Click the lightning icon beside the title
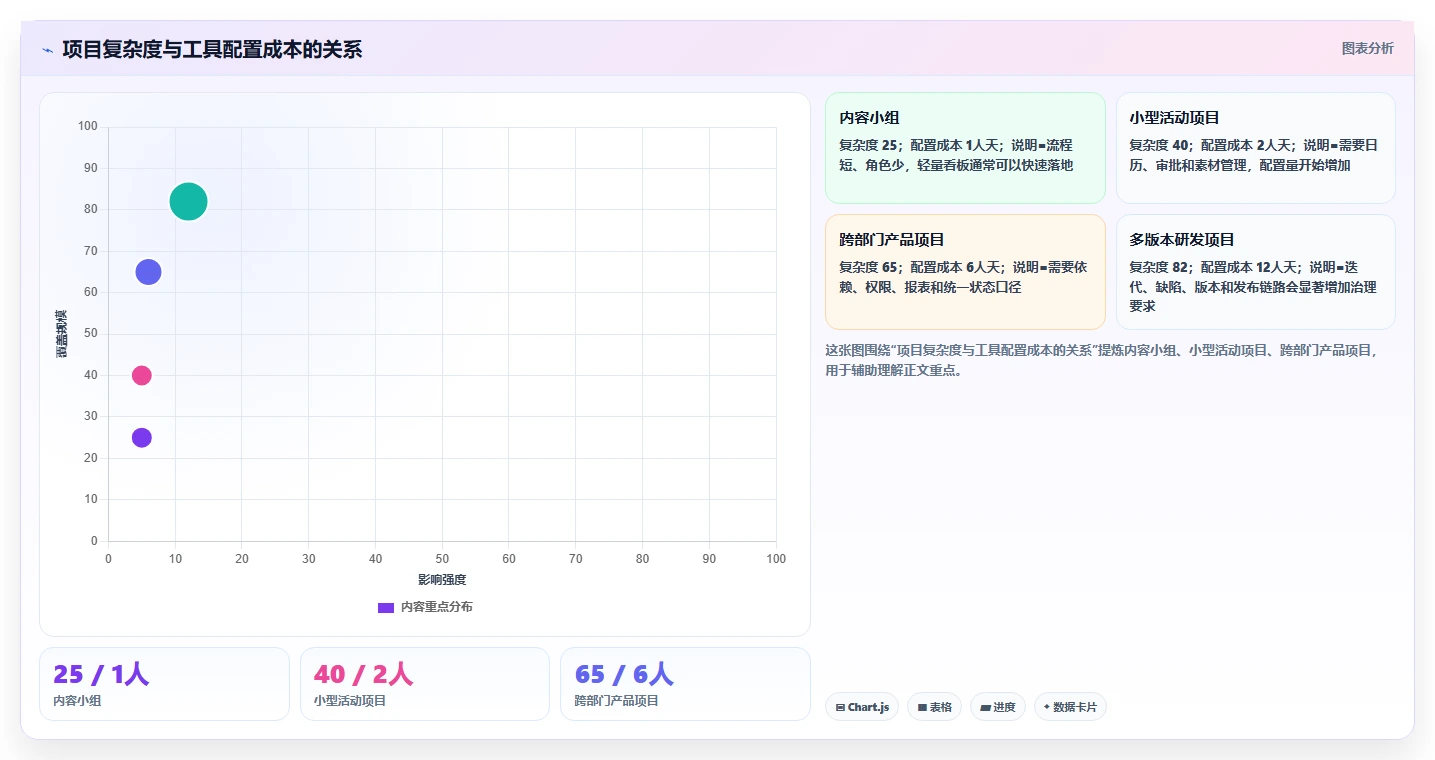Screen dimensions: 1435x760 (47, 49)
